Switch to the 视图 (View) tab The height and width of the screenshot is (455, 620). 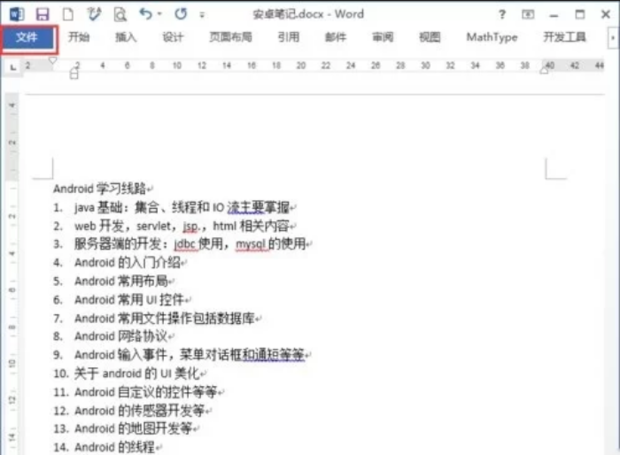[x=430, y=37]
